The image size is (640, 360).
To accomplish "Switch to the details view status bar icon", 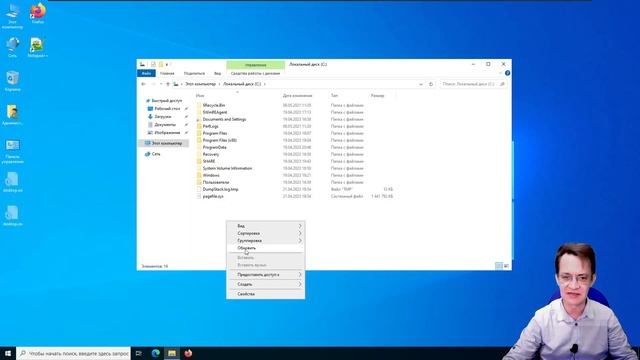I will click(x=499, y=266).
